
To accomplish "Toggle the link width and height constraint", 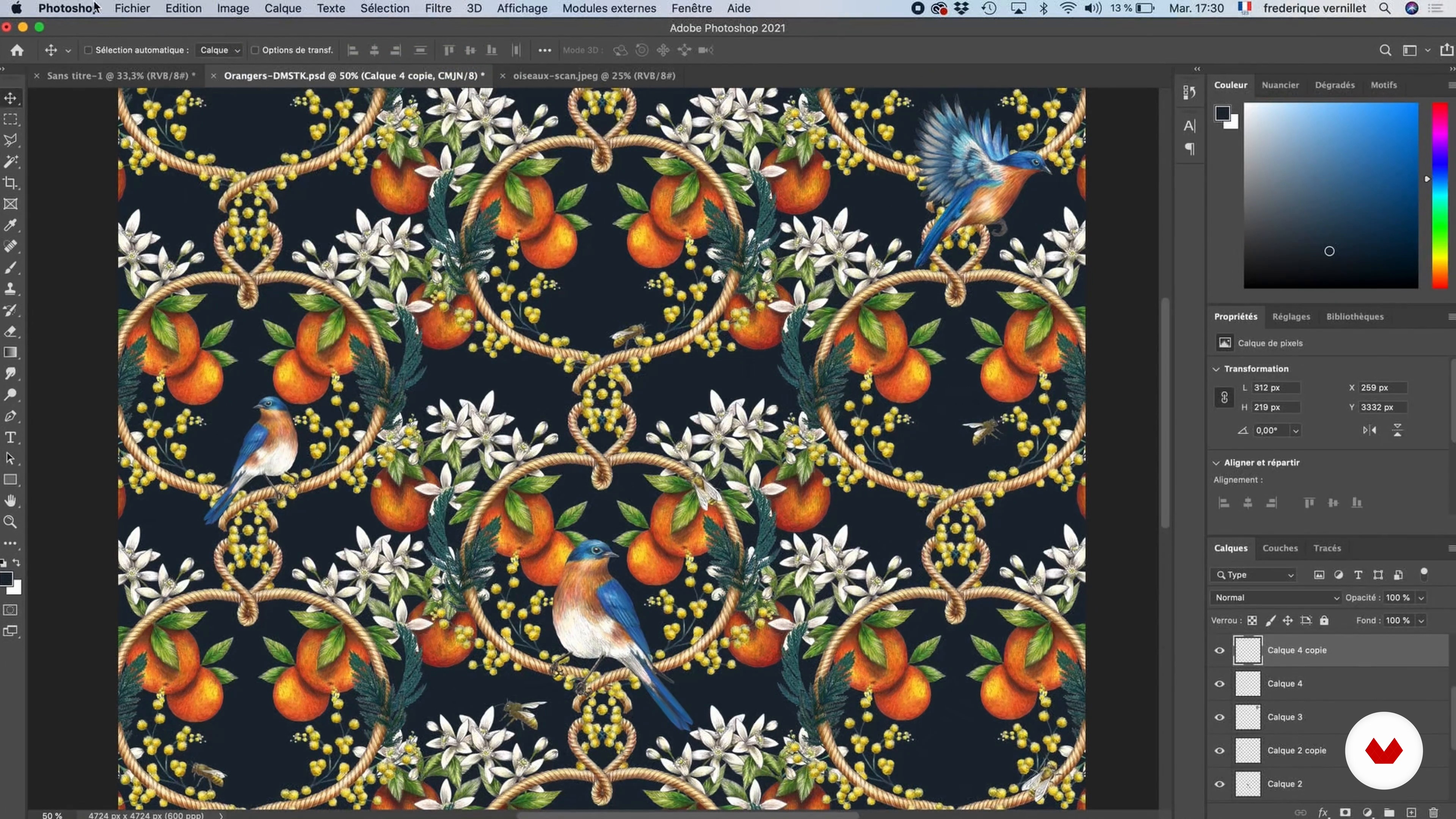I will click(1224, 397).
